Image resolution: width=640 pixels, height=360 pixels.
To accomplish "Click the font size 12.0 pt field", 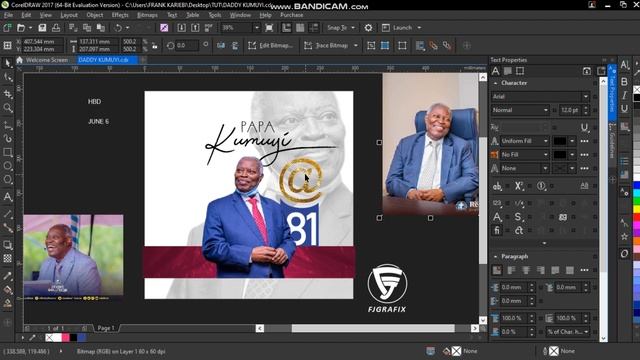I will pos(570,110).
